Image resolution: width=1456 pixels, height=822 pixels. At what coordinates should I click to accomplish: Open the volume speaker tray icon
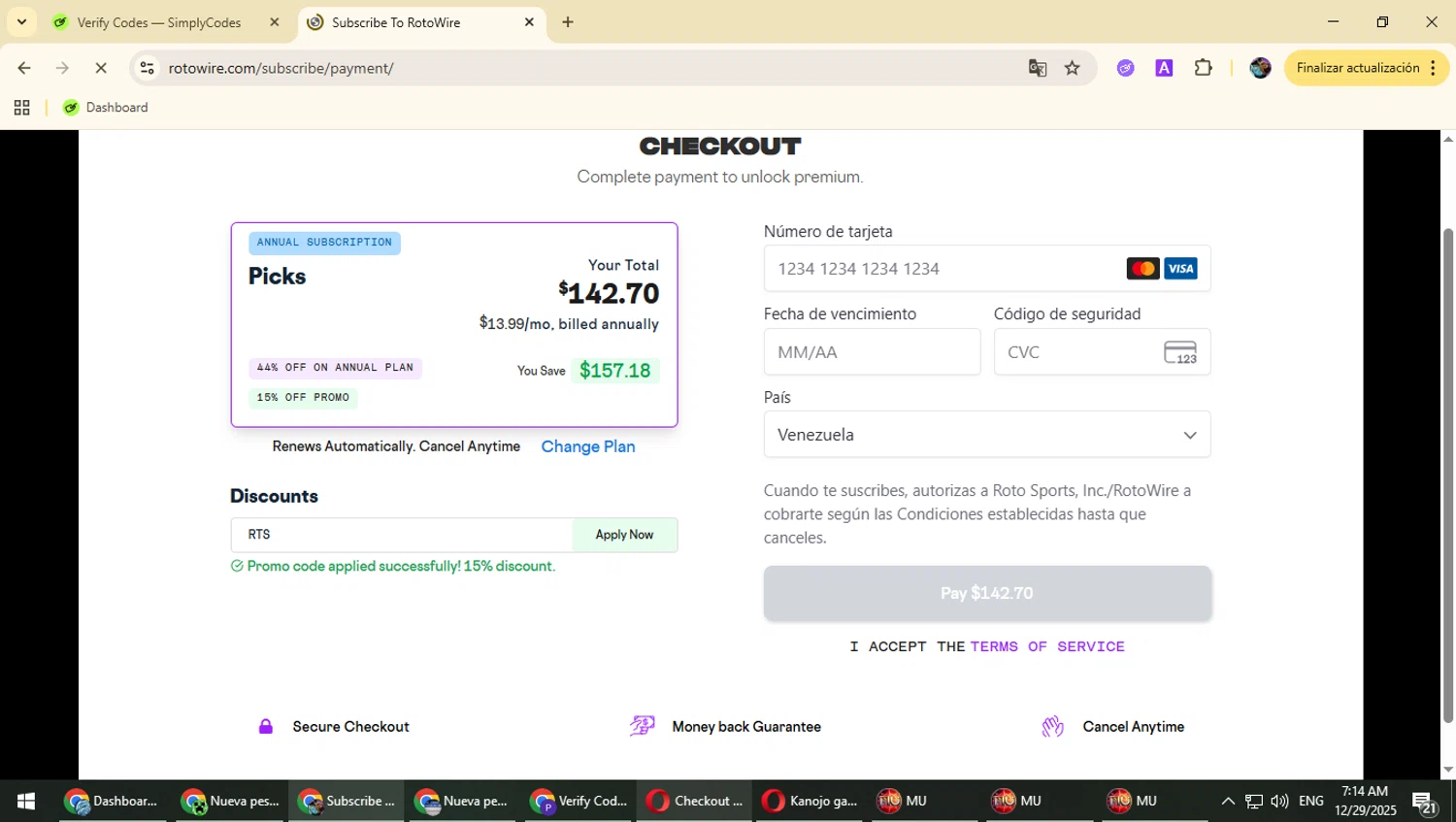pyautogui.click(x=1280, y=801)
